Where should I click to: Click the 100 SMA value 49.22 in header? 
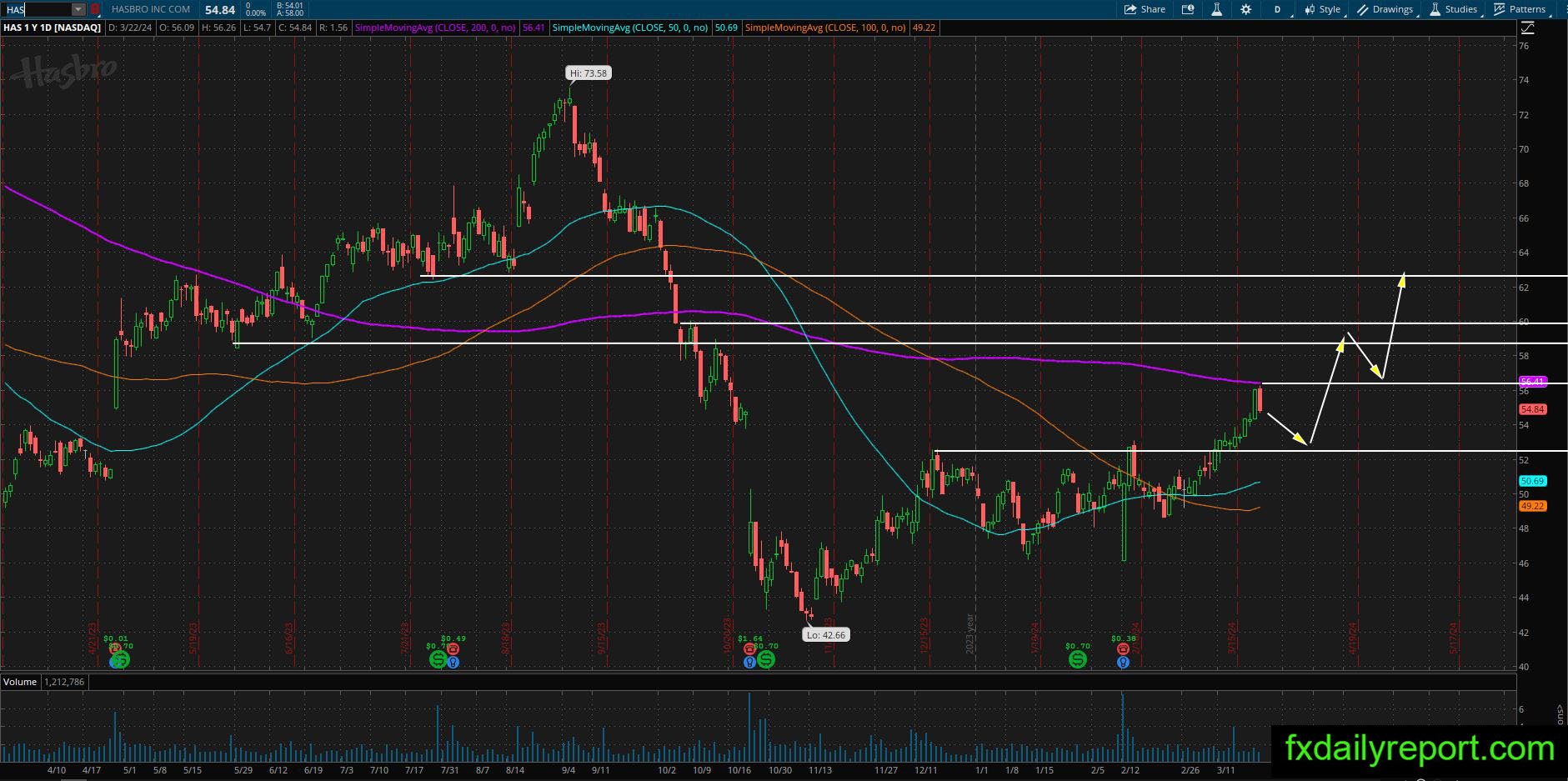(x=924, y=28)
